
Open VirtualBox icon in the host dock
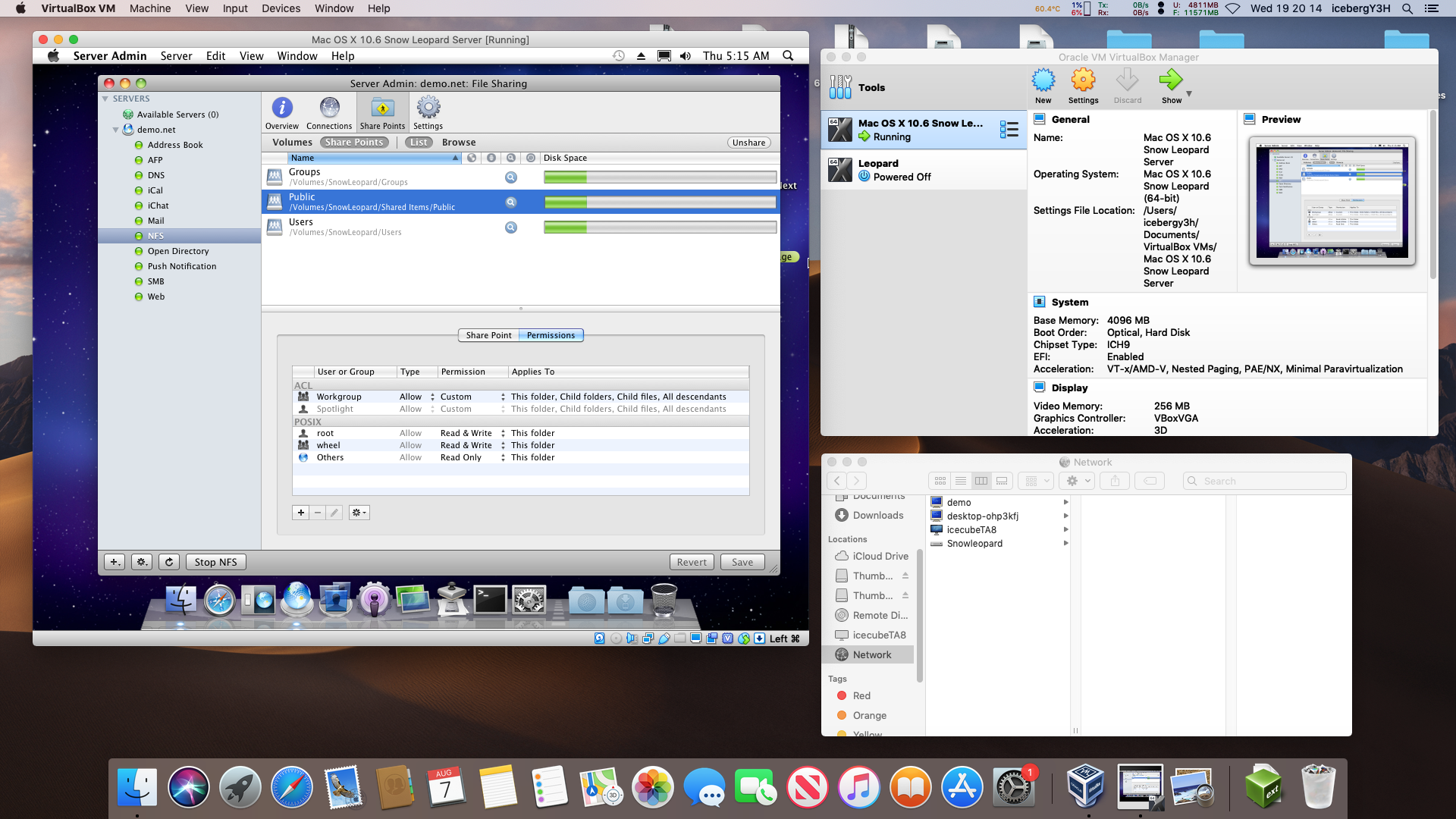(x=1085, y=787)
